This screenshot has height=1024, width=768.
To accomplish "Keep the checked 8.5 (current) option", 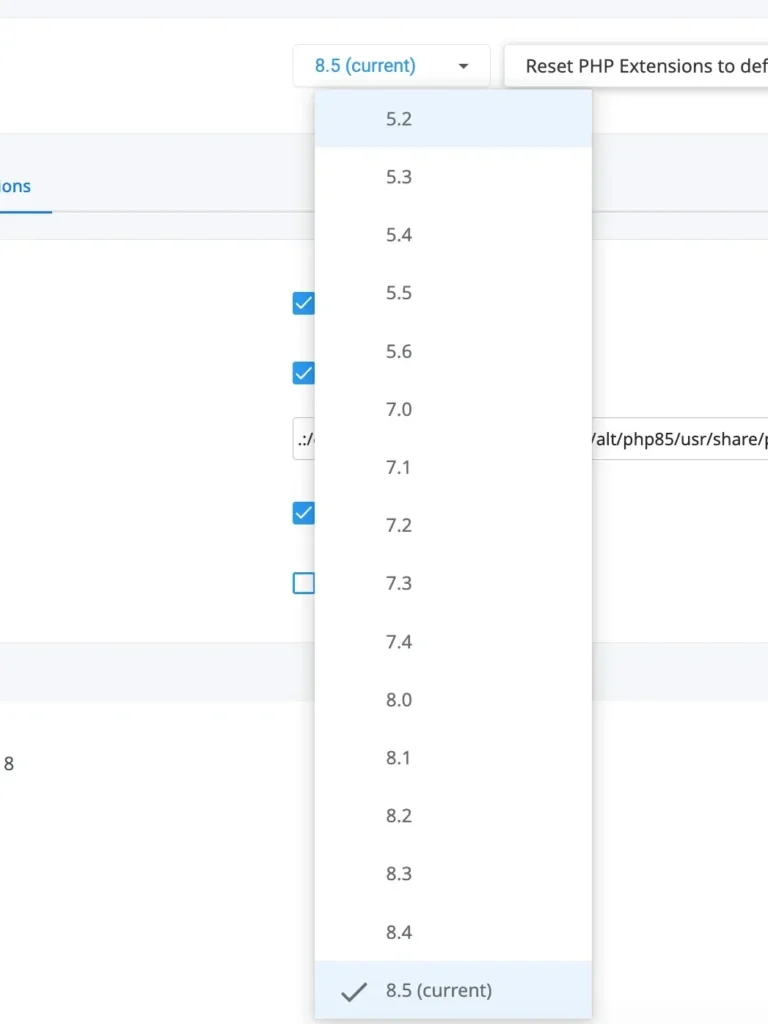I will click(x=453, y=990).
